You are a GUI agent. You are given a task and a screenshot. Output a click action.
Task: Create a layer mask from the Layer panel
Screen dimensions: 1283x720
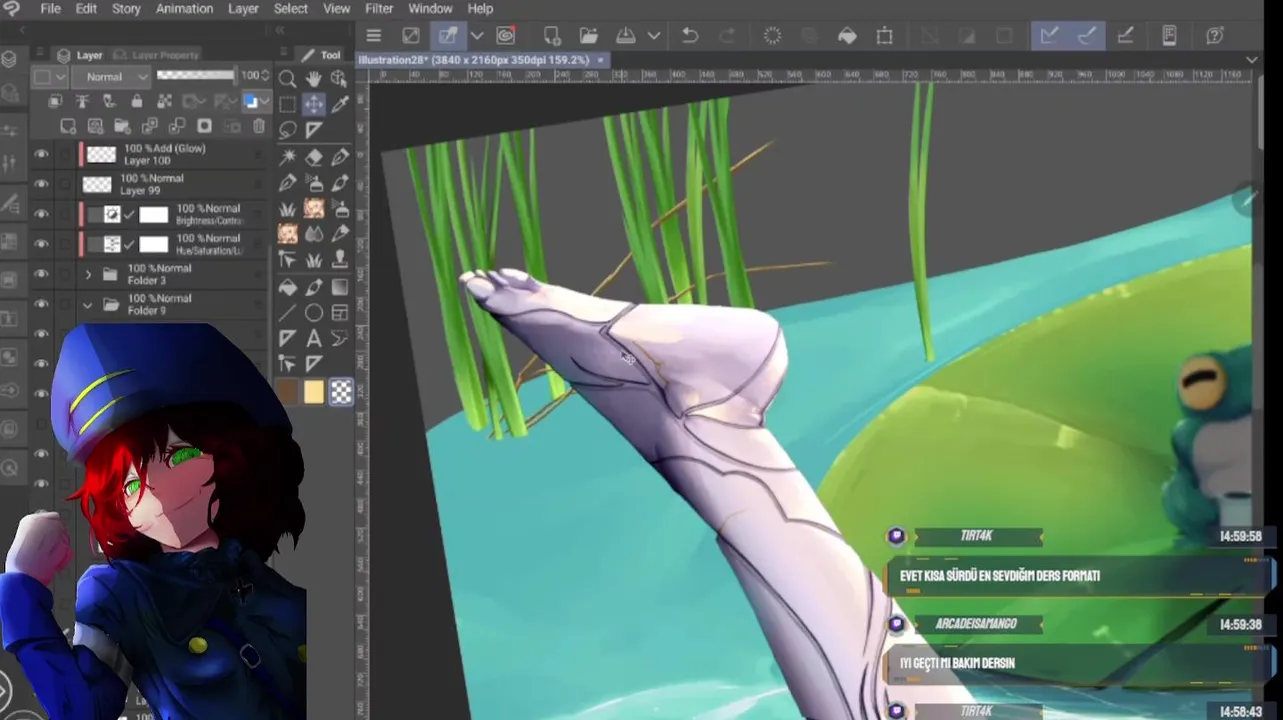204,126
